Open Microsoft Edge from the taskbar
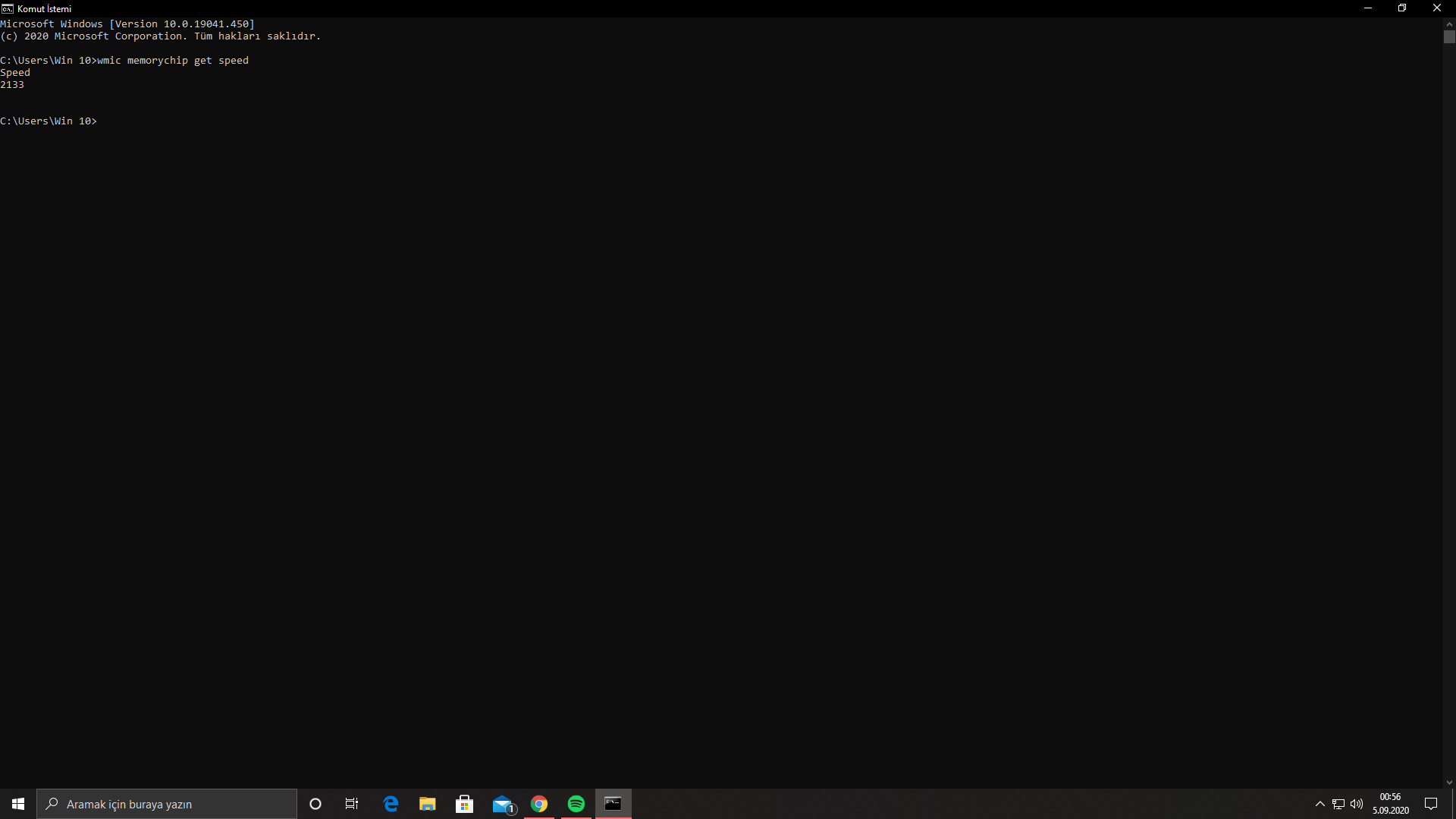The image size is (1456, 819). click(x=391, y=804)
